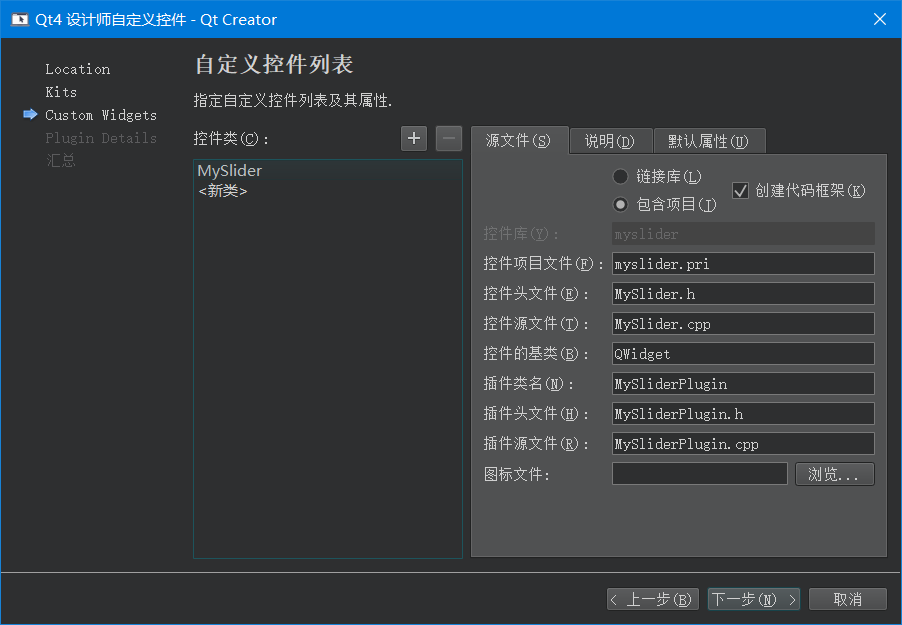Screen dimensions: 902x625
Task: Click the 上一步(B) button
Action: [652, 599]
